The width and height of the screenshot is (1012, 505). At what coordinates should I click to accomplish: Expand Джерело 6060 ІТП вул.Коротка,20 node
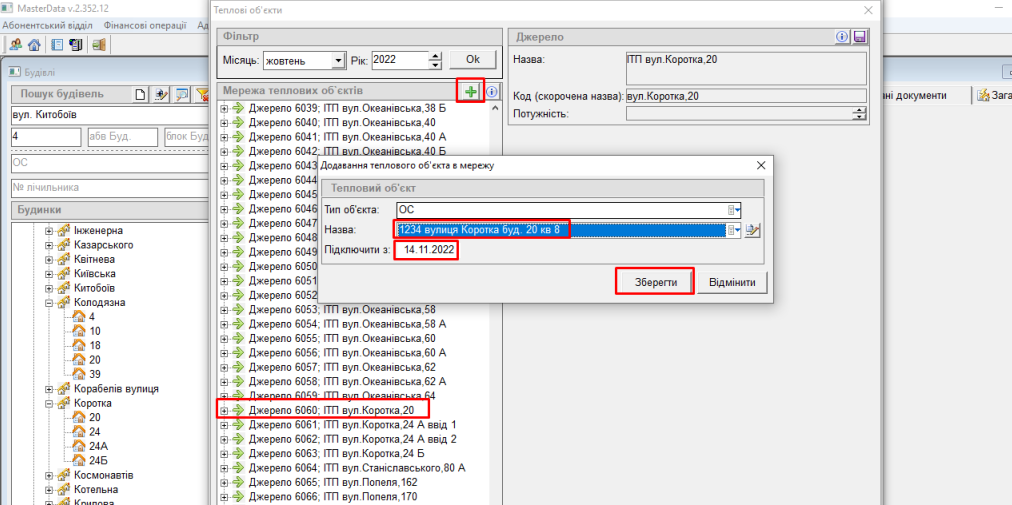pos(225,410)
